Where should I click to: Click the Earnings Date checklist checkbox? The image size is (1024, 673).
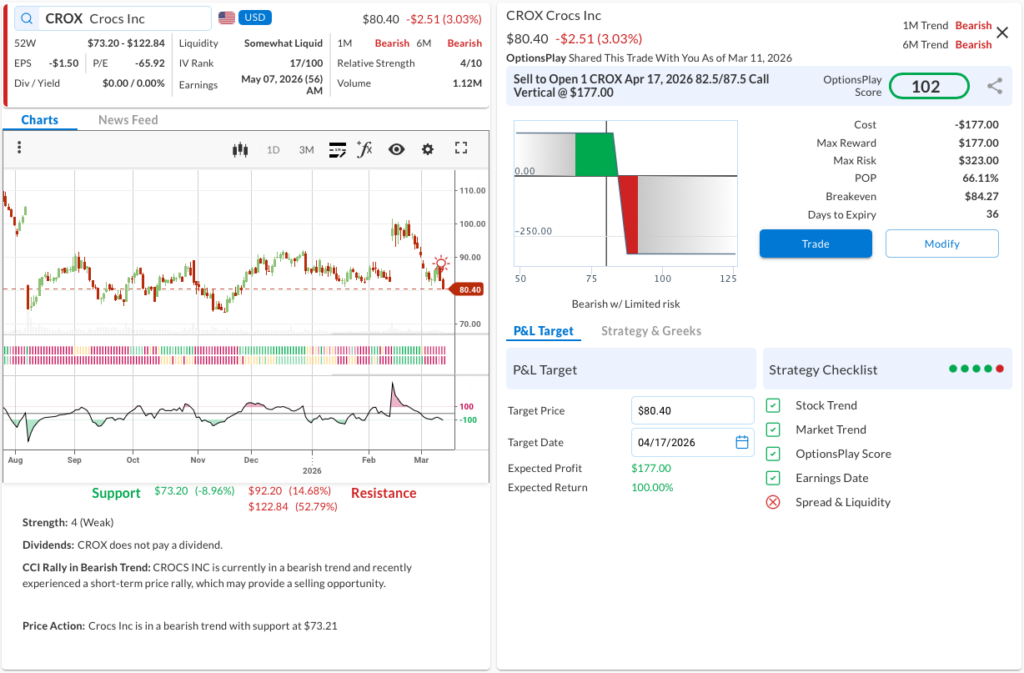(773, 478)
